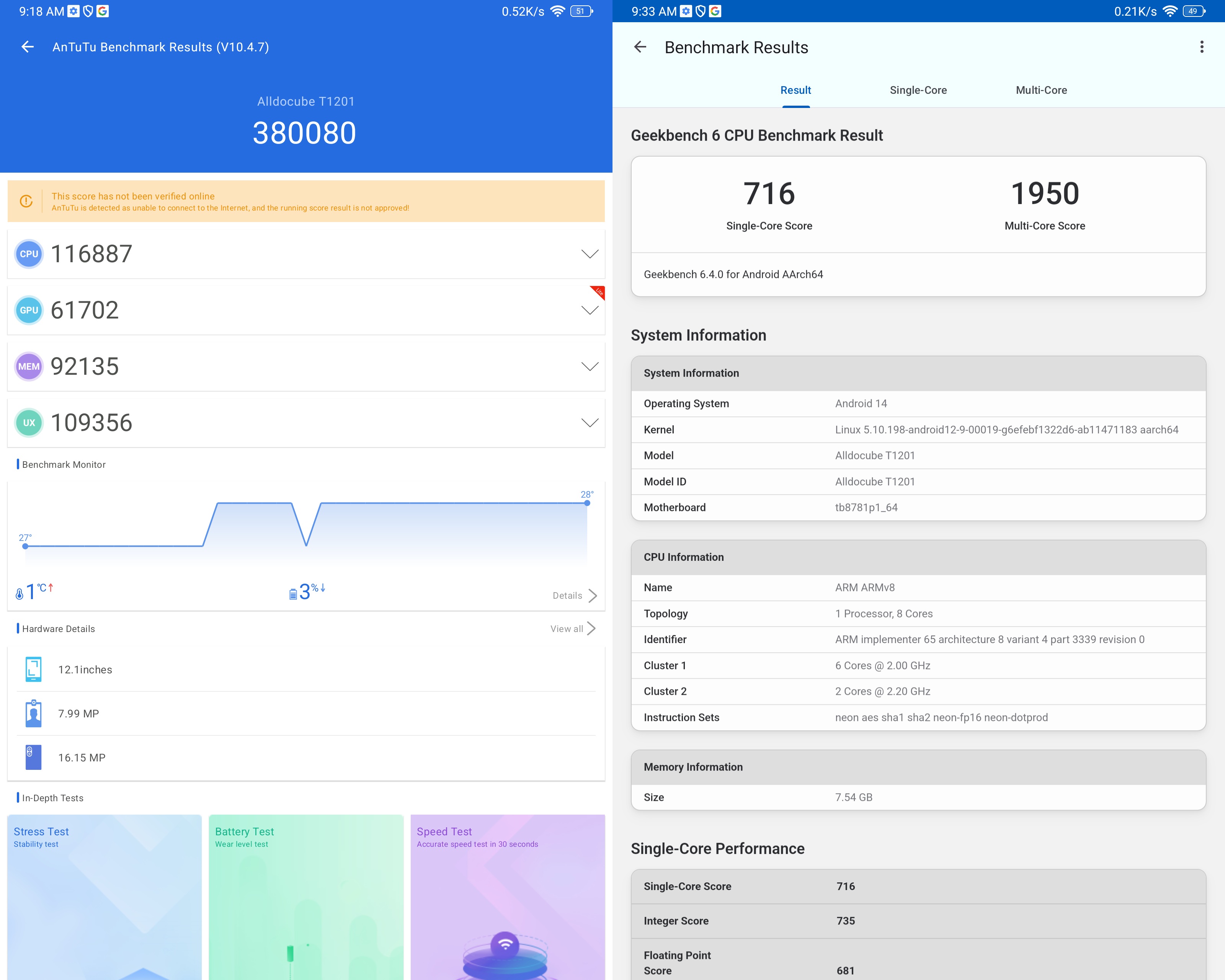The width and height of the screenshot is (1225, 980).
Task: Switch to the Result tab
Action: 795,90
